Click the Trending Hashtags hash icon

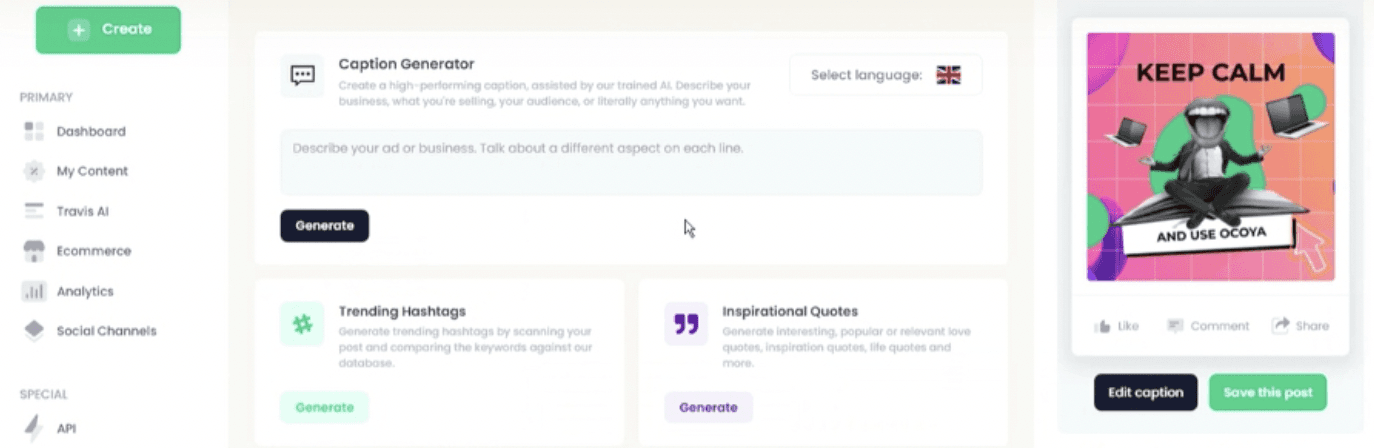(x=302, y=324)
